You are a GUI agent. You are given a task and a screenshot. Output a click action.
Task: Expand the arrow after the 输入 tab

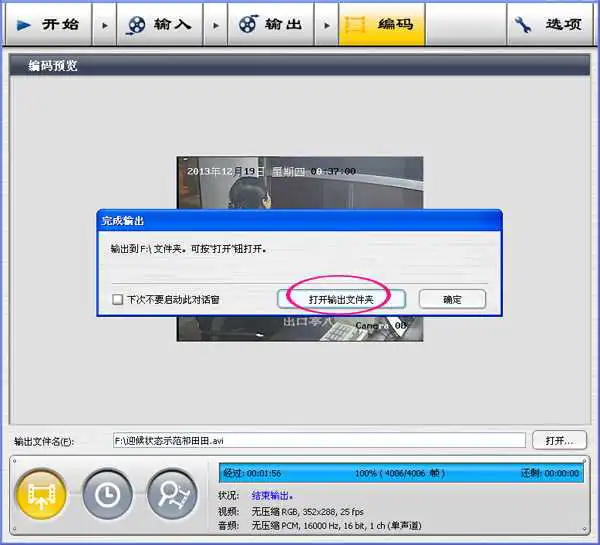pyautogui.click(x=216, y=26)
